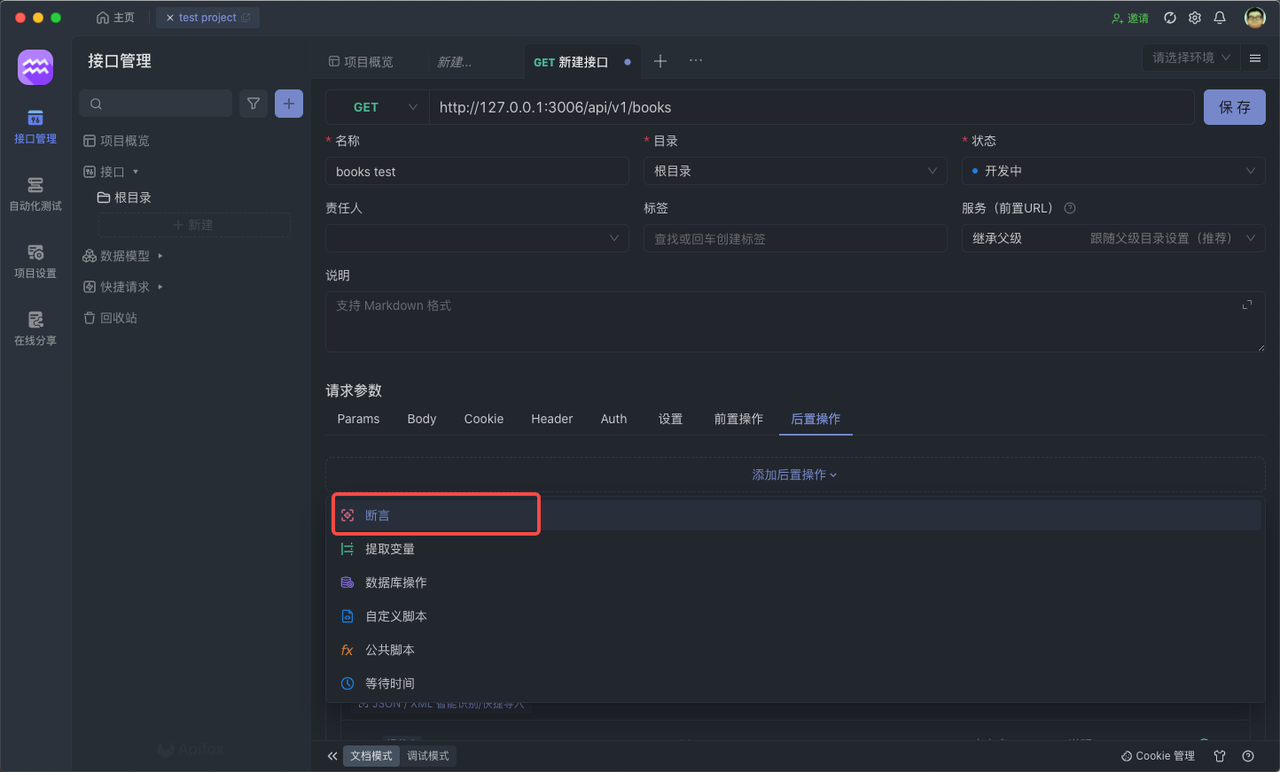Switch to 调试模式
The image size is (1280, 772).
(x=428, y=756)
